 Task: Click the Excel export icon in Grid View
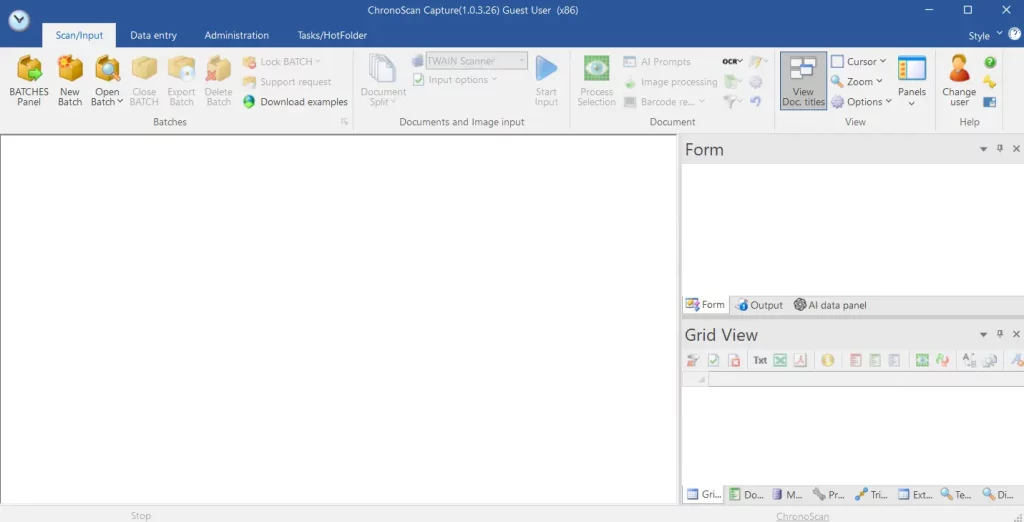click(780, 360)
